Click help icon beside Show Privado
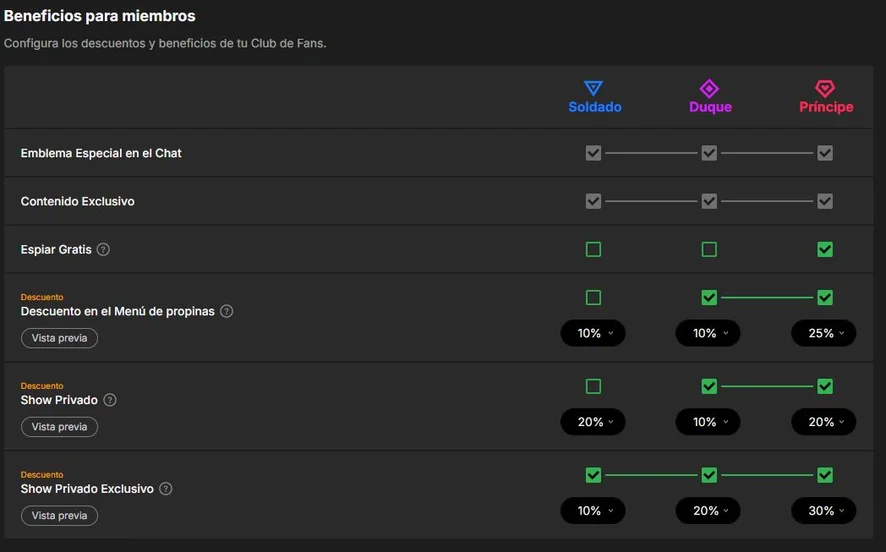The height and width of the screenshot is (552, 886). point(110,399)
